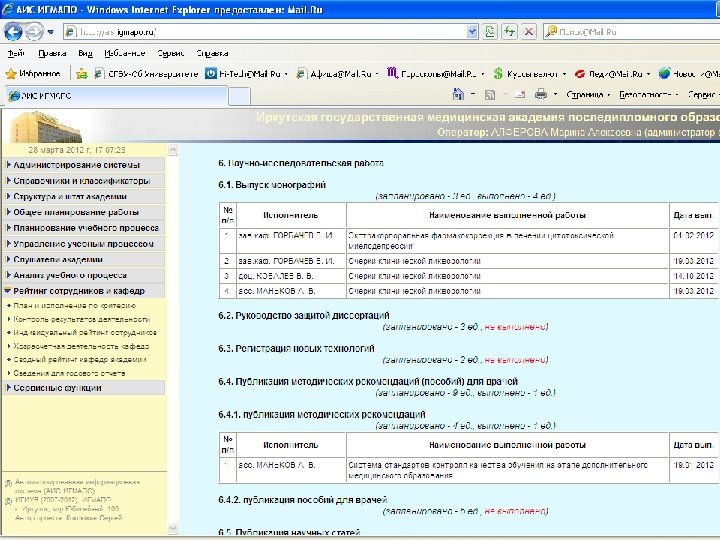Open Сводный рейтинг кафедр академии item
The width and height of the screenshot is (720, 540).
tap(80, 360)
